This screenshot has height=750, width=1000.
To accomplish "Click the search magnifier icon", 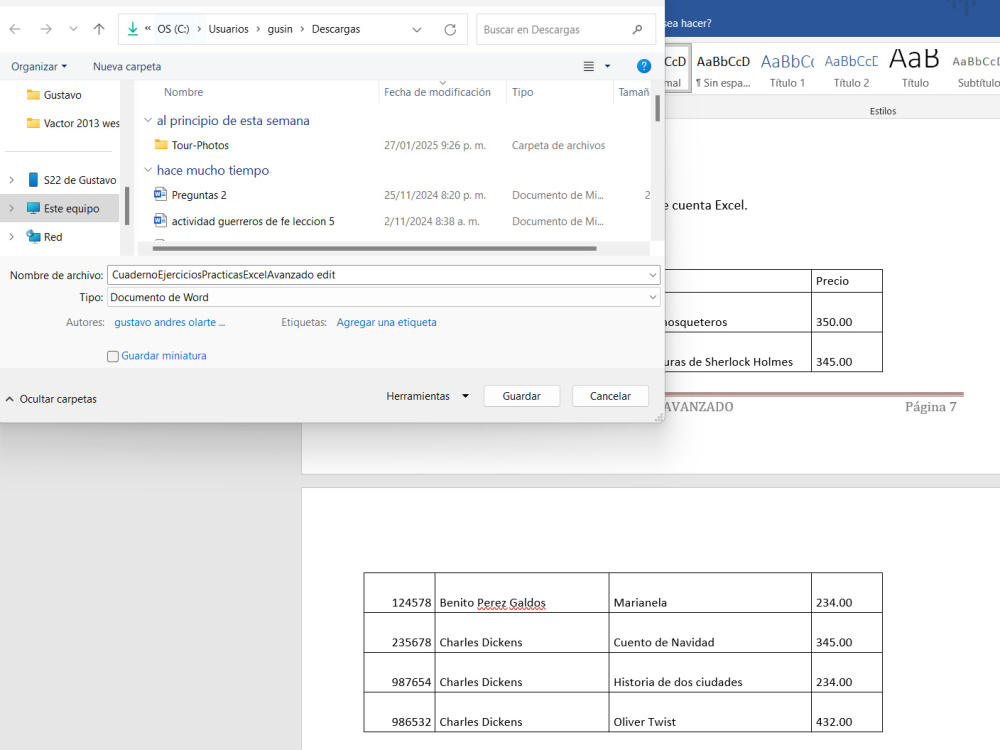I will [x=637, y=29].
